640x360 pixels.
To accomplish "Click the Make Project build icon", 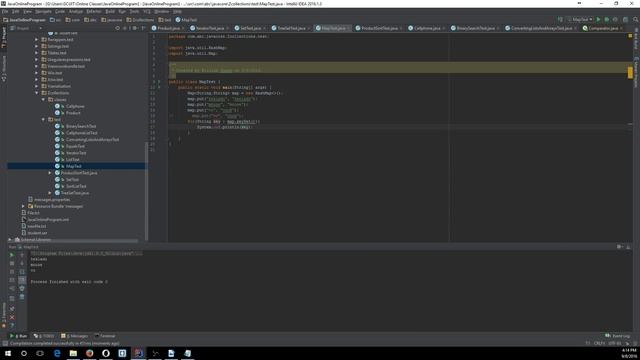I will coord(560,20).
